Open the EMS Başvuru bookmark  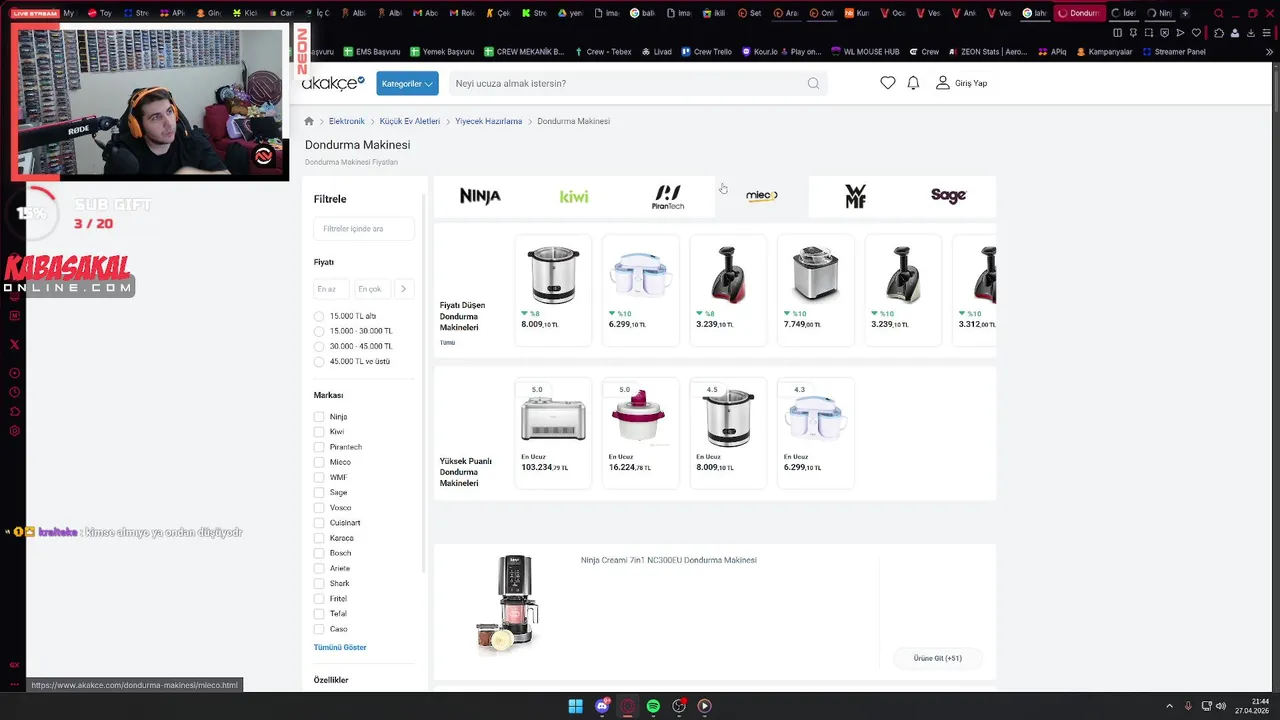click(x=371, y=51)
